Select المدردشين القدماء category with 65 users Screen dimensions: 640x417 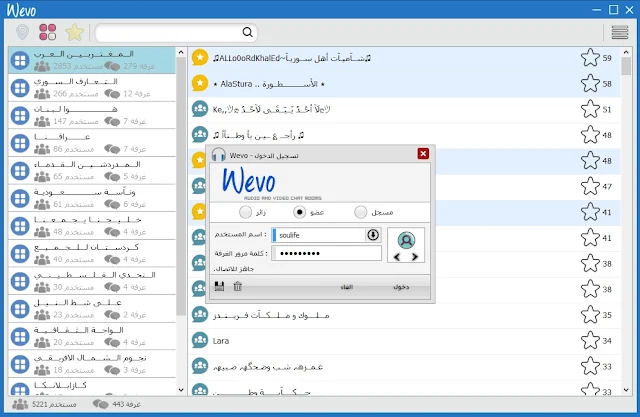(92, 171)
